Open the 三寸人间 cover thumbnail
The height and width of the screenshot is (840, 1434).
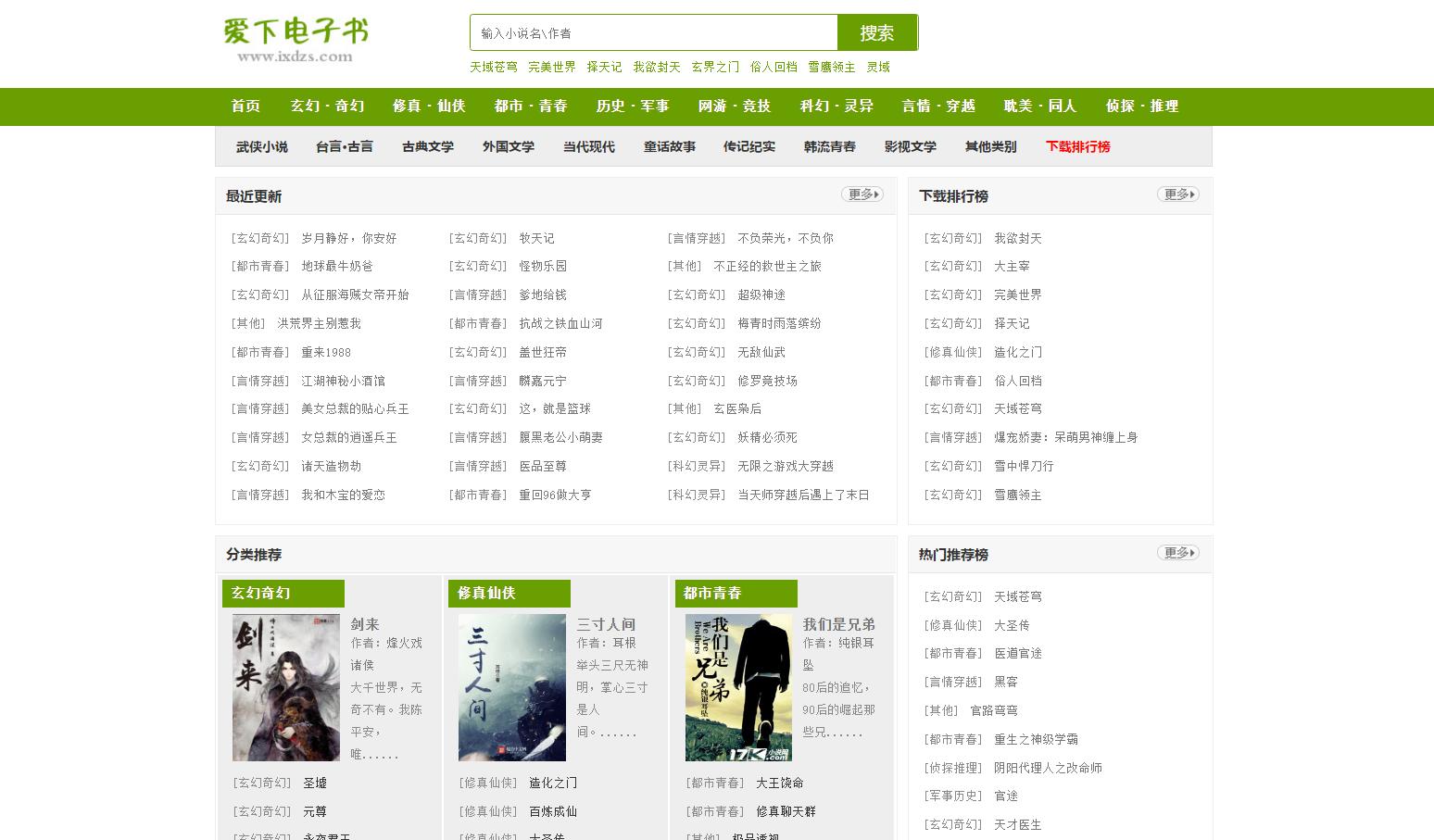tap(511, 687)
